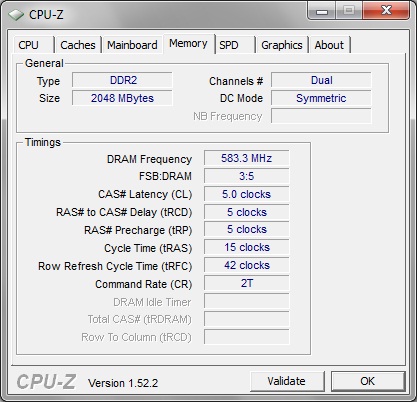Click the Memory tab
Image resolution: width=417 pixels, height=402 pixels.
[189, 44]
